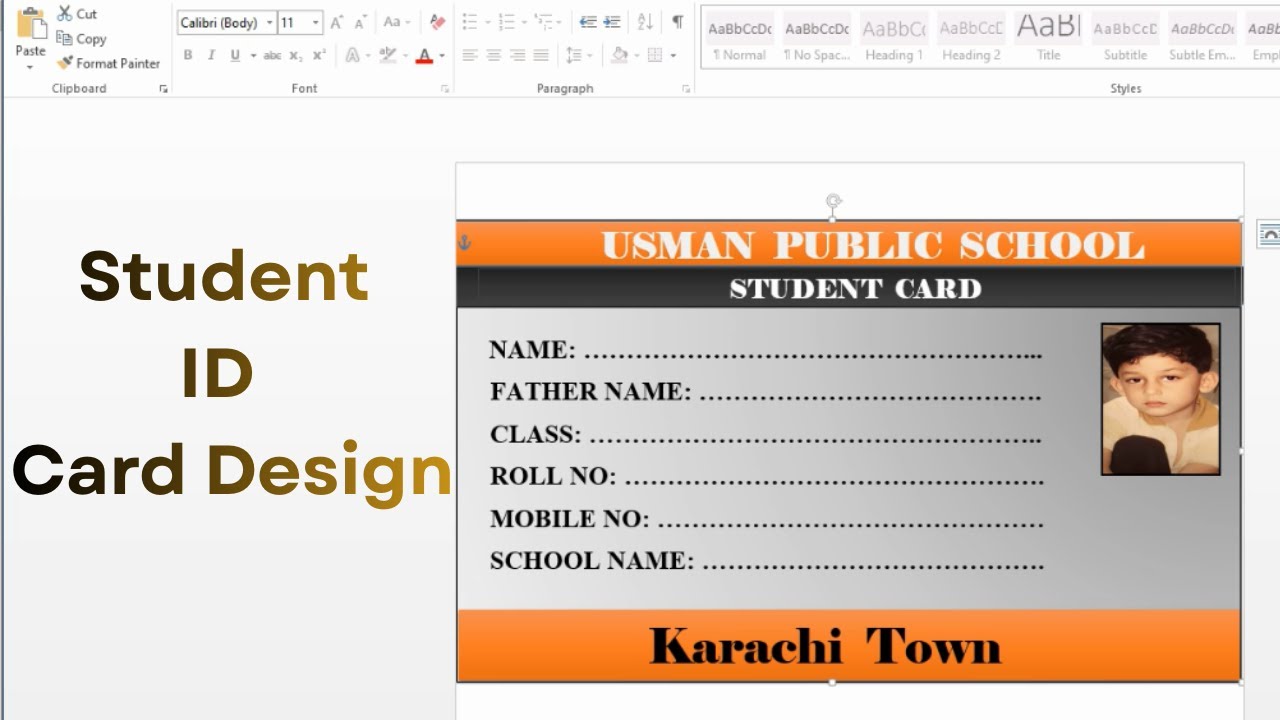Screen dimensions: 1280x720
Task: Align text to the left
Action: [470, 56]
